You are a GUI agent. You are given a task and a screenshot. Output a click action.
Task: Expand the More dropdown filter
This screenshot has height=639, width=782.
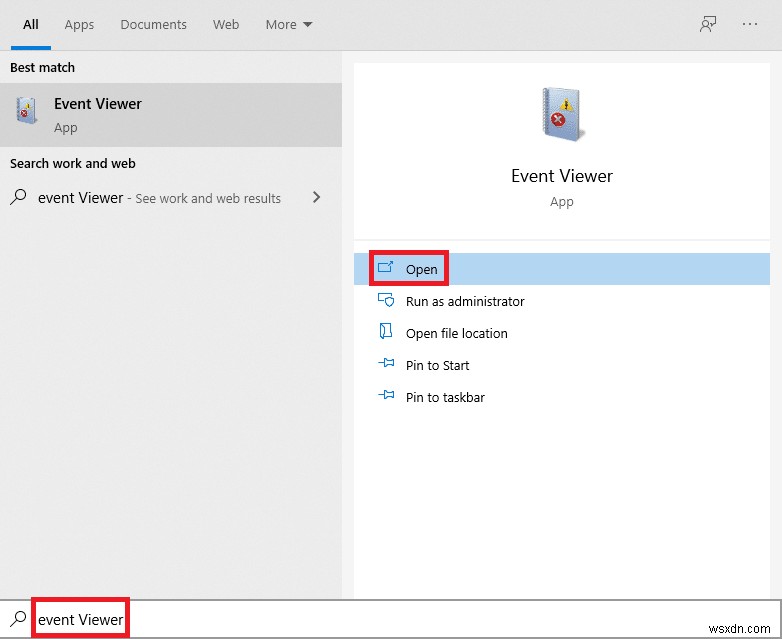pyautogui.click(x=289, y=25)
